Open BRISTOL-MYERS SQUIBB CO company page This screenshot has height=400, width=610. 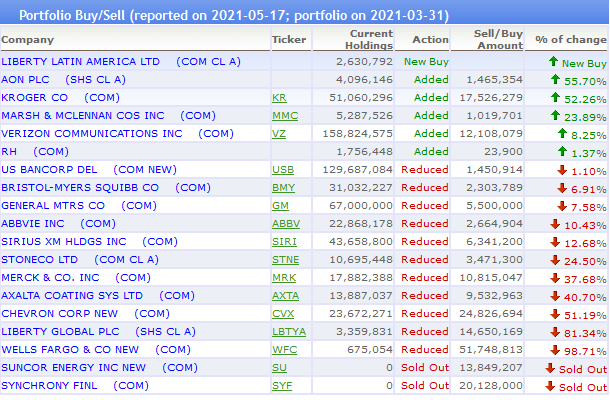tap(80, 188)
